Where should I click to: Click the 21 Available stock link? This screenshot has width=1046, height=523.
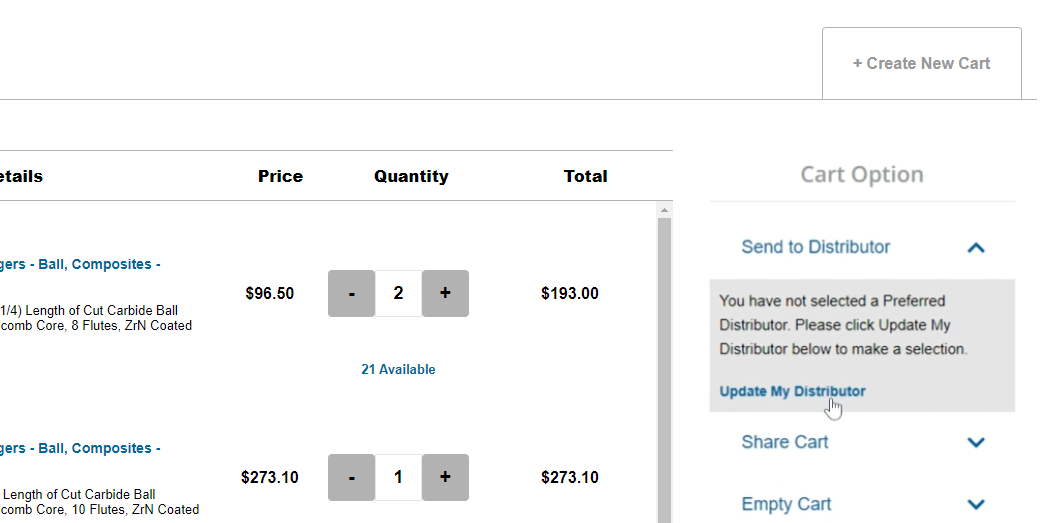(398, 369)
